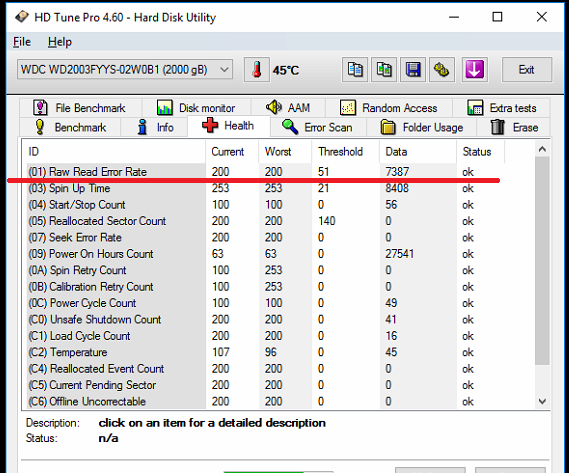Select the (C6) Offline Uncorrectable row

pyautogui.click(x=266, y=401)
